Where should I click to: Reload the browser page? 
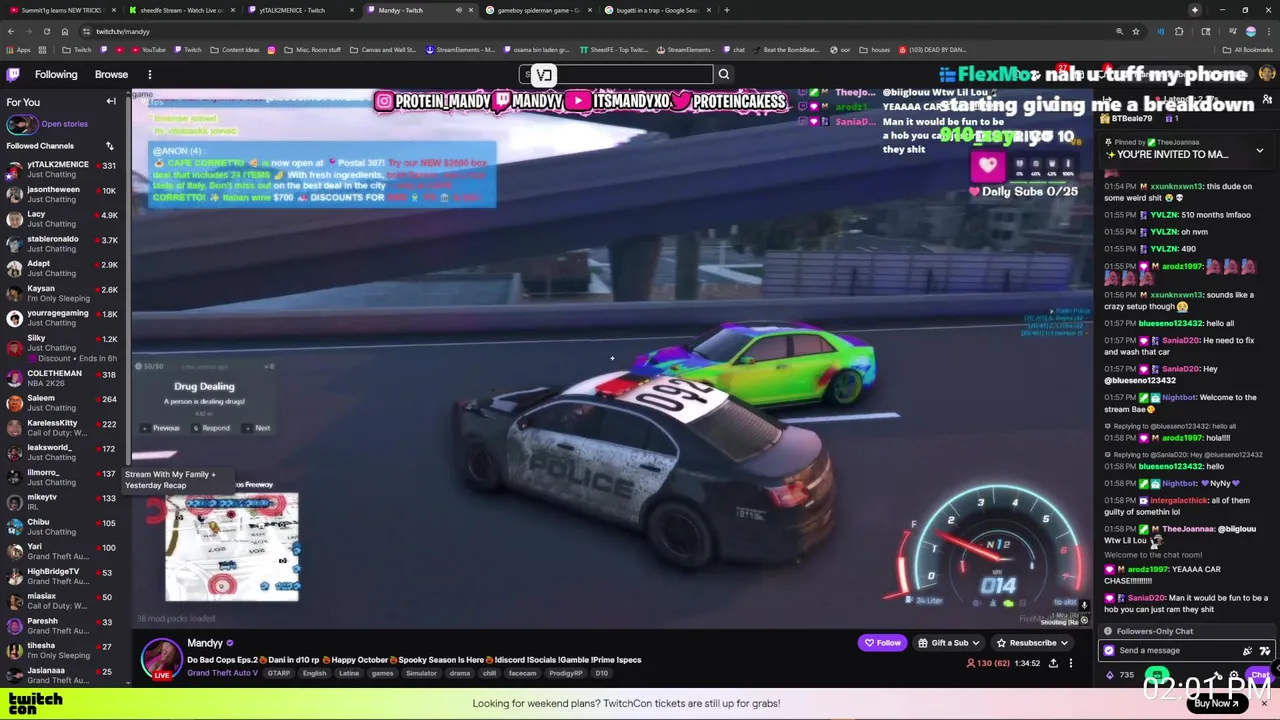click(x=46, y=31)
